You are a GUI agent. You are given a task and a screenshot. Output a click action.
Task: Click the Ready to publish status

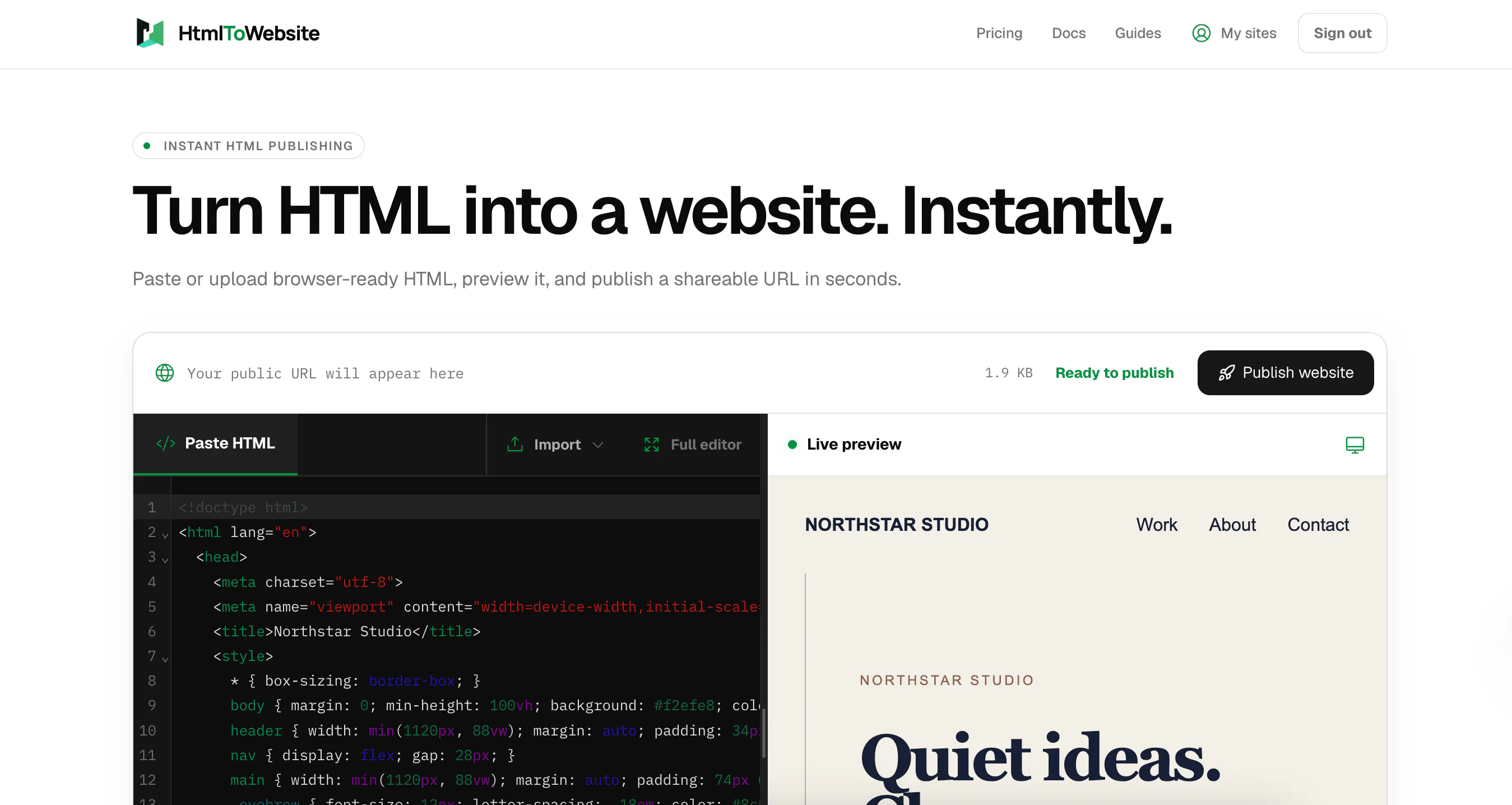[1114, 373]
